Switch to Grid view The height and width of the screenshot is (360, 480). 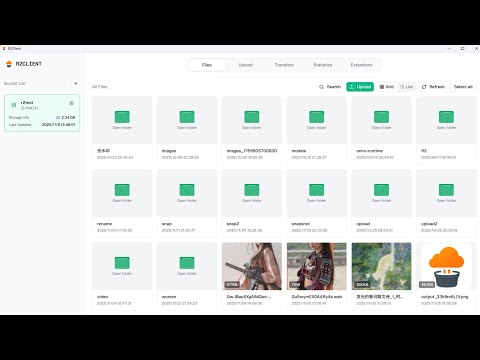387,87
